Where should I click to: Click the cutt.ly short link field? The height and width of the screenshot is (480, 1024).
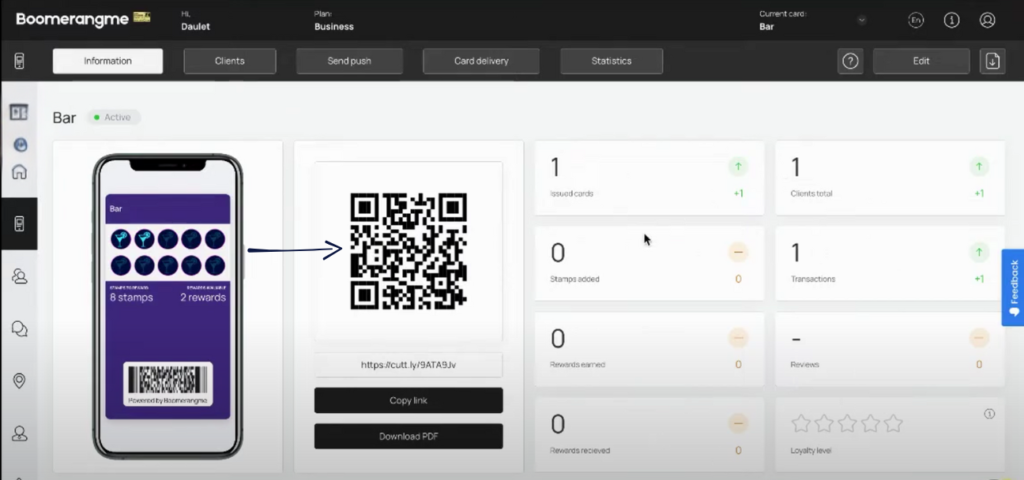[408, 365]
